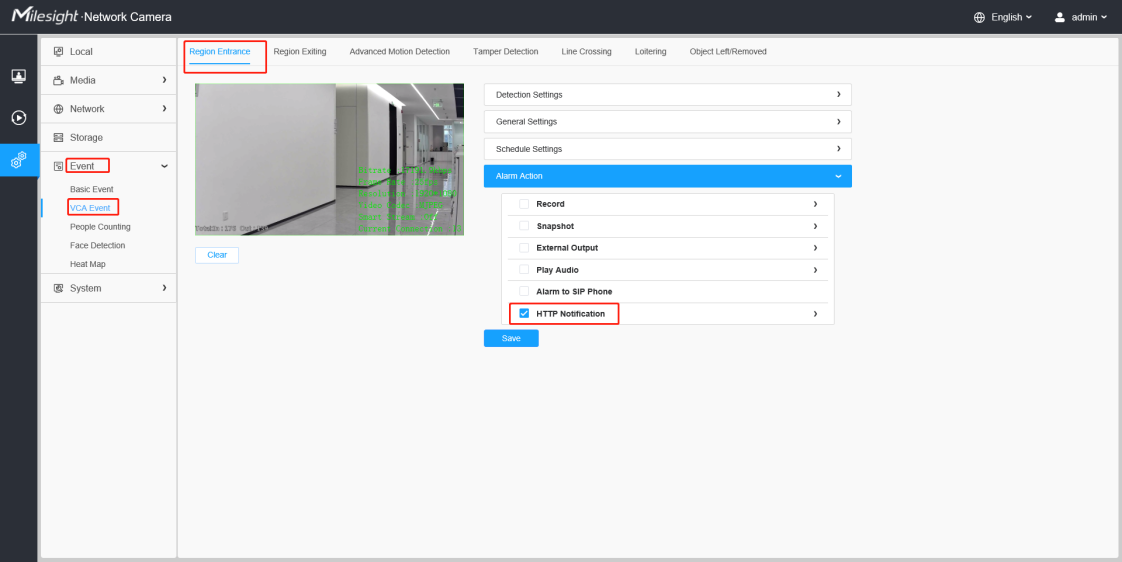Click the globe language icon
Image resolution: width=1122 pixels, height=562 pixels.
point(980,17)
